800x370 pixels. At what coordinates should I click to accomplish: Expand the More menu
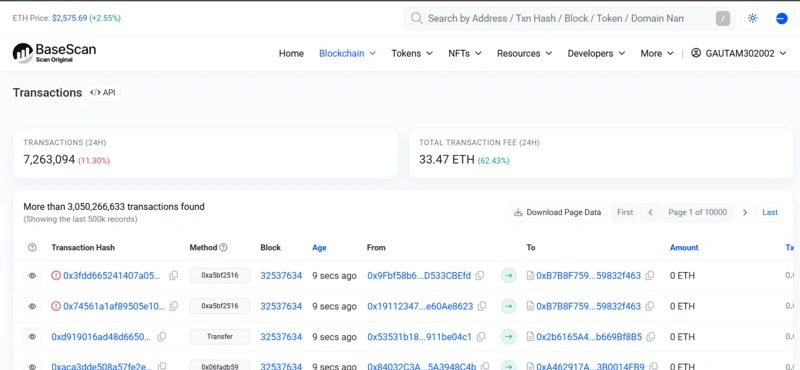[x=657, y=53]
